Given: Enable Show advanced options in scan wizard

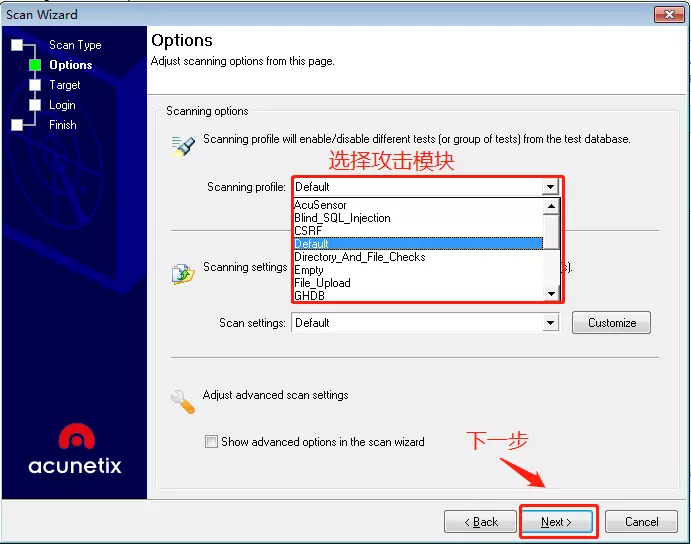Looking at the screenshot, I should point(211,441).
